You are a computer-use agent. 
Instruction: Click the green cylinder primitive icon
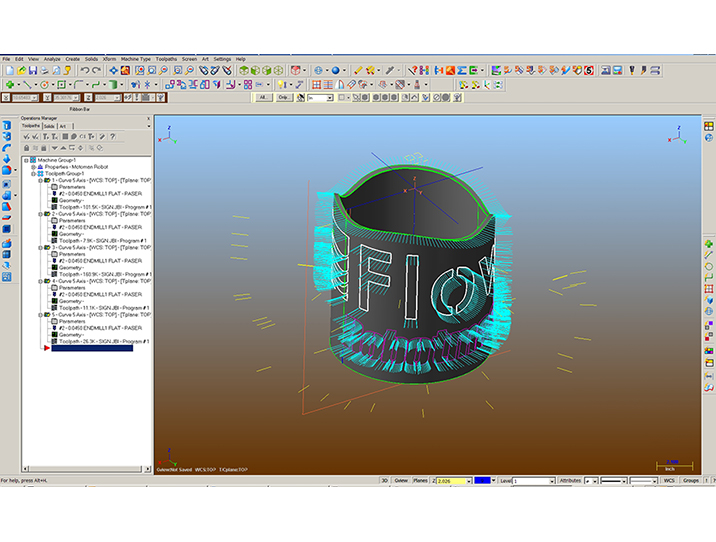[113, 84]
